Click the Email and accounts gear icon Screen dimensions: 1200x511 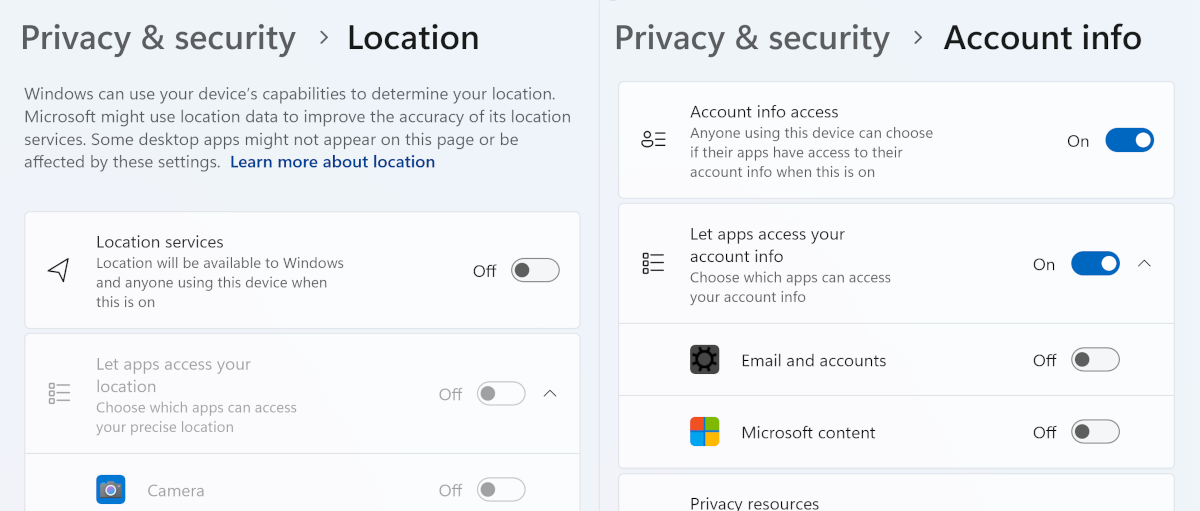[x=705, y=360]
